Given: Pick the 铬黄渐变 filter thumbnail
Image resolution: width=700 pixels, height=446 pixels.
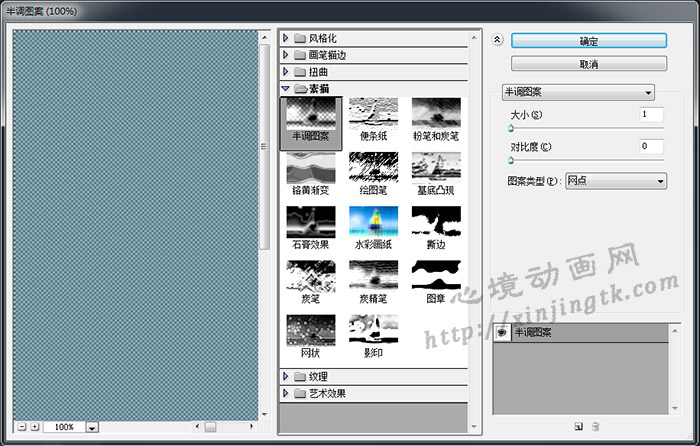Looking at the screenshot, I should [310, 173].
